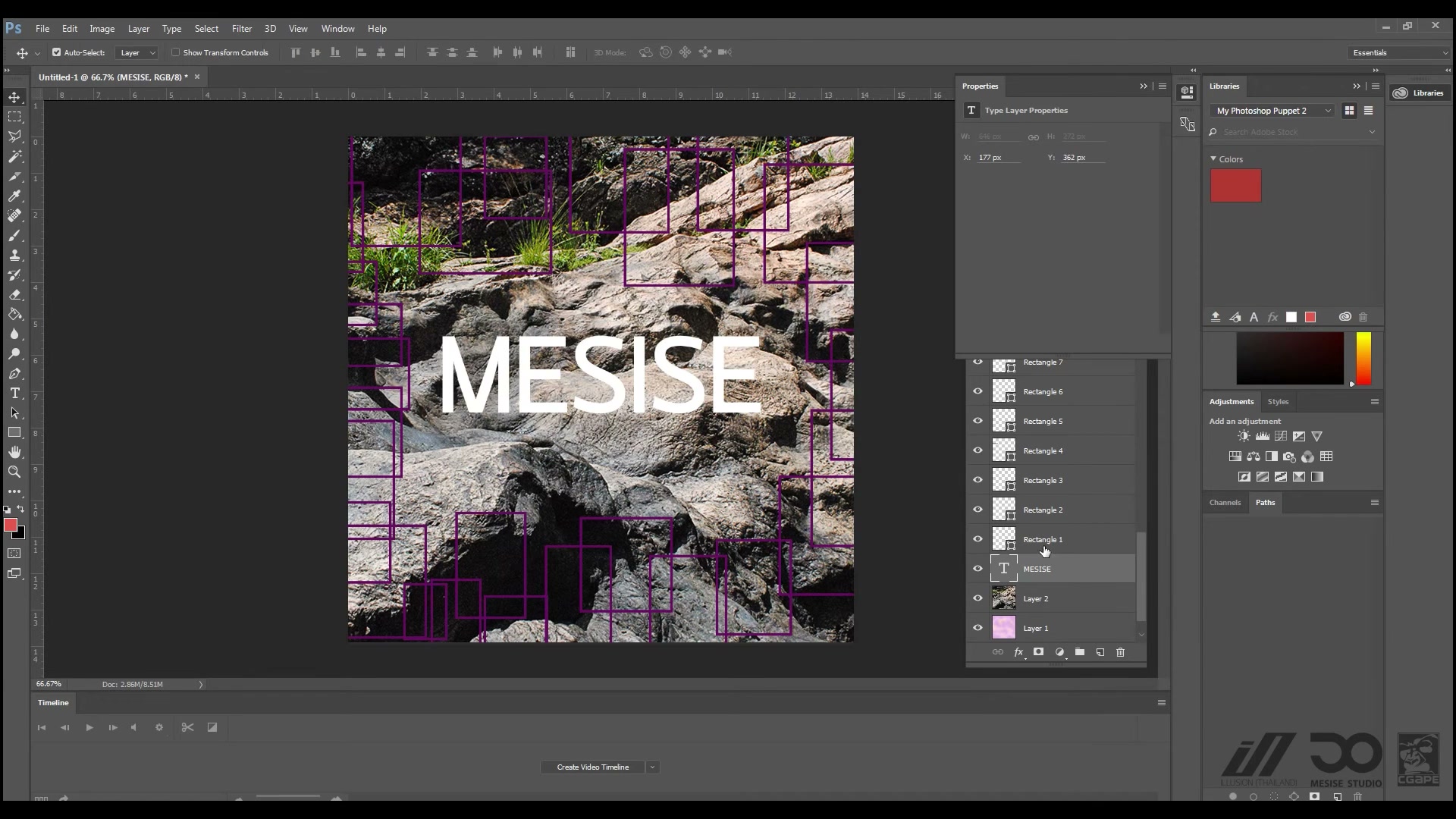Split clip with timeline scissors icon

[187, 727]
